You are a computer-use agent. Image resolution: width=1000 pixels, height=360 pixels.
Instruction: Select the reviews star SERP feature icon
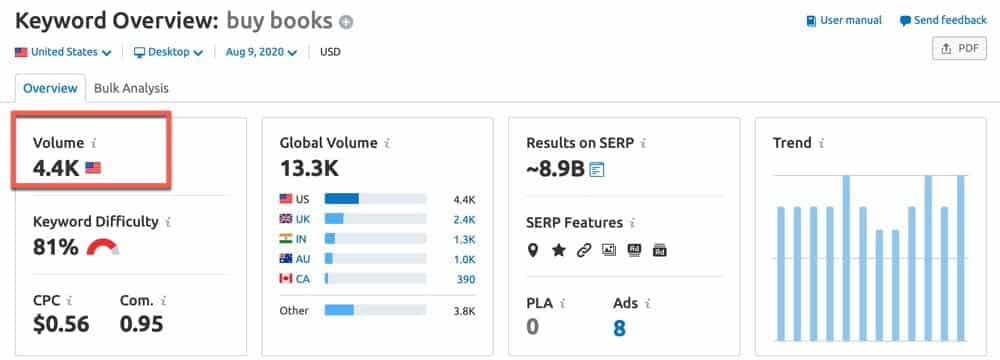coord(559,250)
